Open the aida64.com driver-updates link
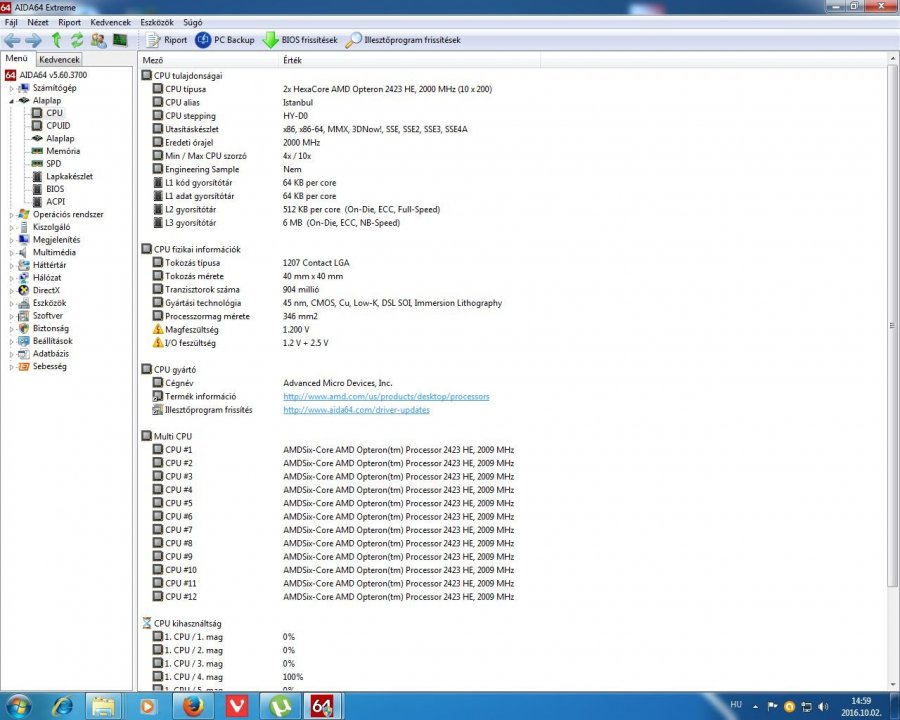900x720 pixels. [356, 410]
